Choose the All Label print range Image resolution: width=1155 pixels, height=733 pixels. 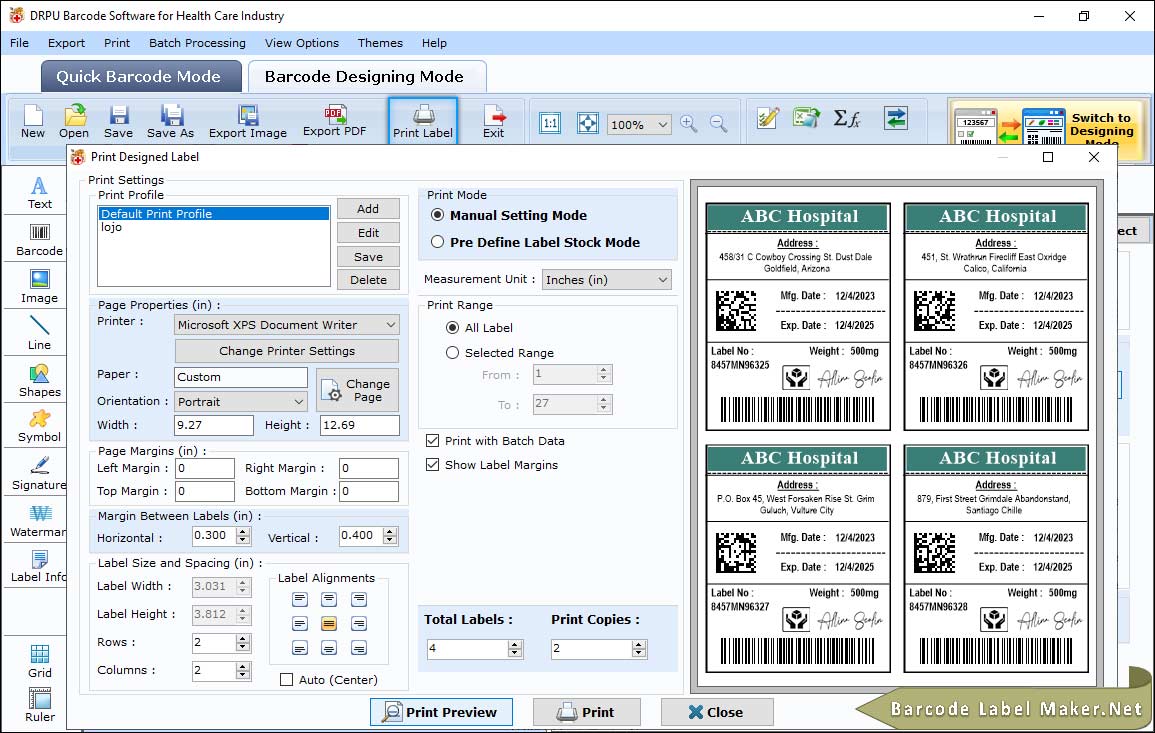tap(452, 327)
